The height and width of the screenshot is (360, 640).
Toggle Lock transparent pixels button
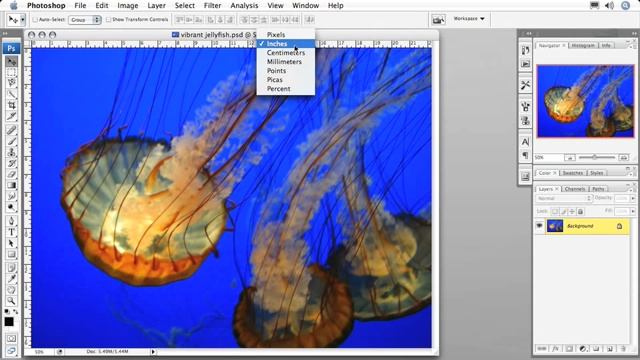point(555,211)
